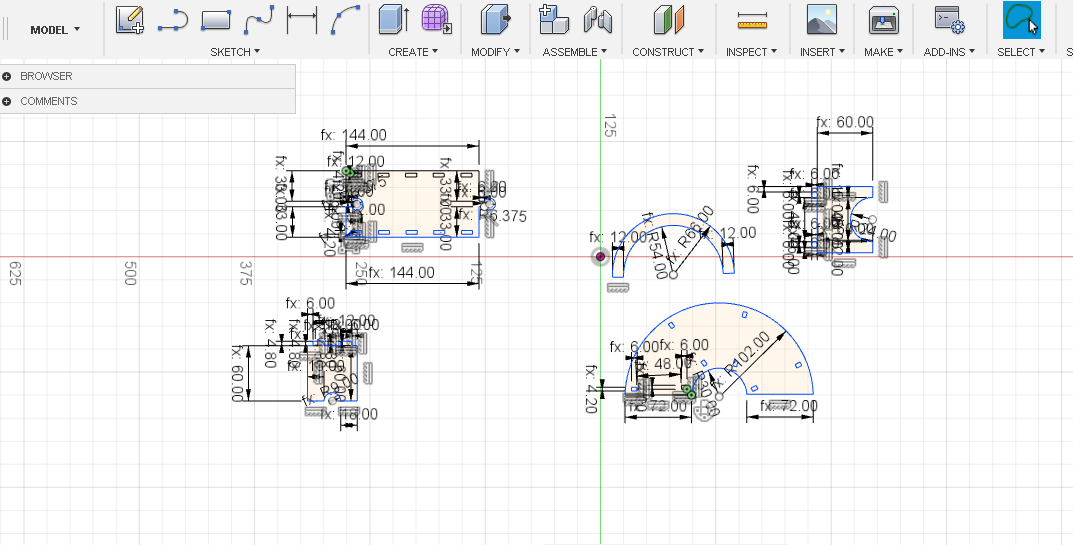Open the SELECT menu dropdown
Image resolution: width=1073 pixels, height=545 pixels.
(1021, 51)
